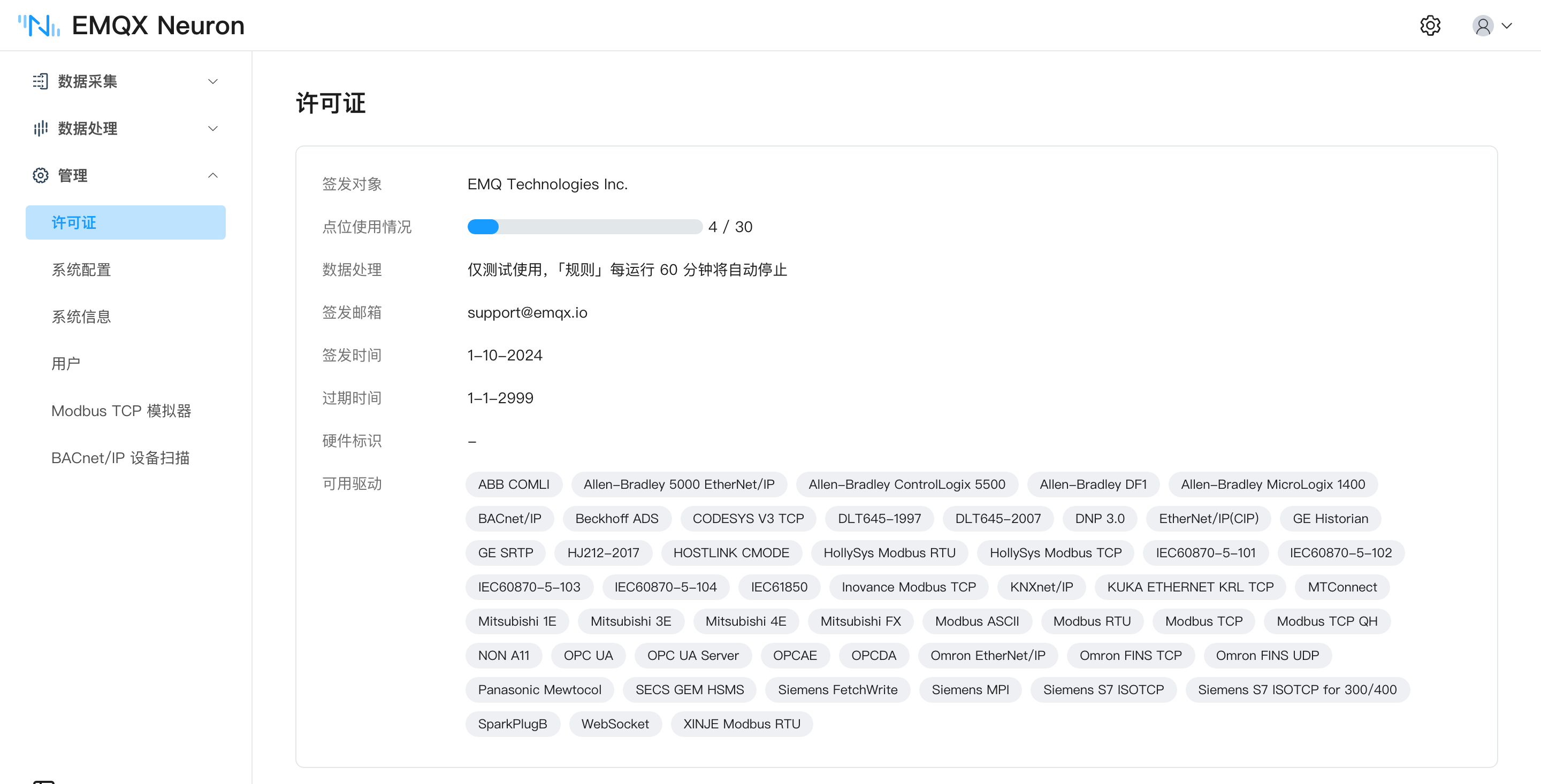Collapse the 管理 menu chevron
Screen dimensions: 1541x784
point(212,175)
